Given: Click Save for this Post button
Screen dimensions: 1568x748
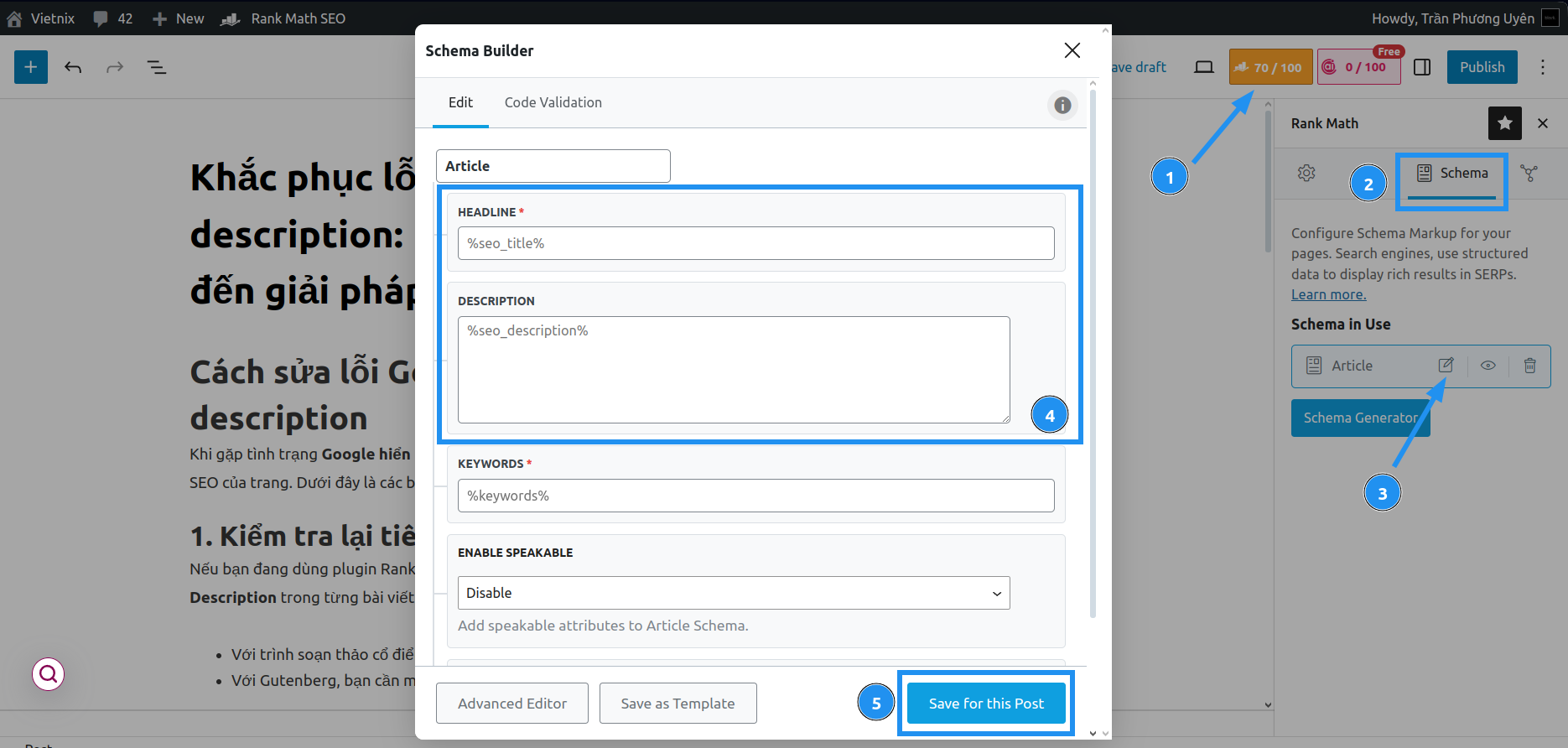Looking at the screenshot, I should pyautogui.click(x=986, y=704).
